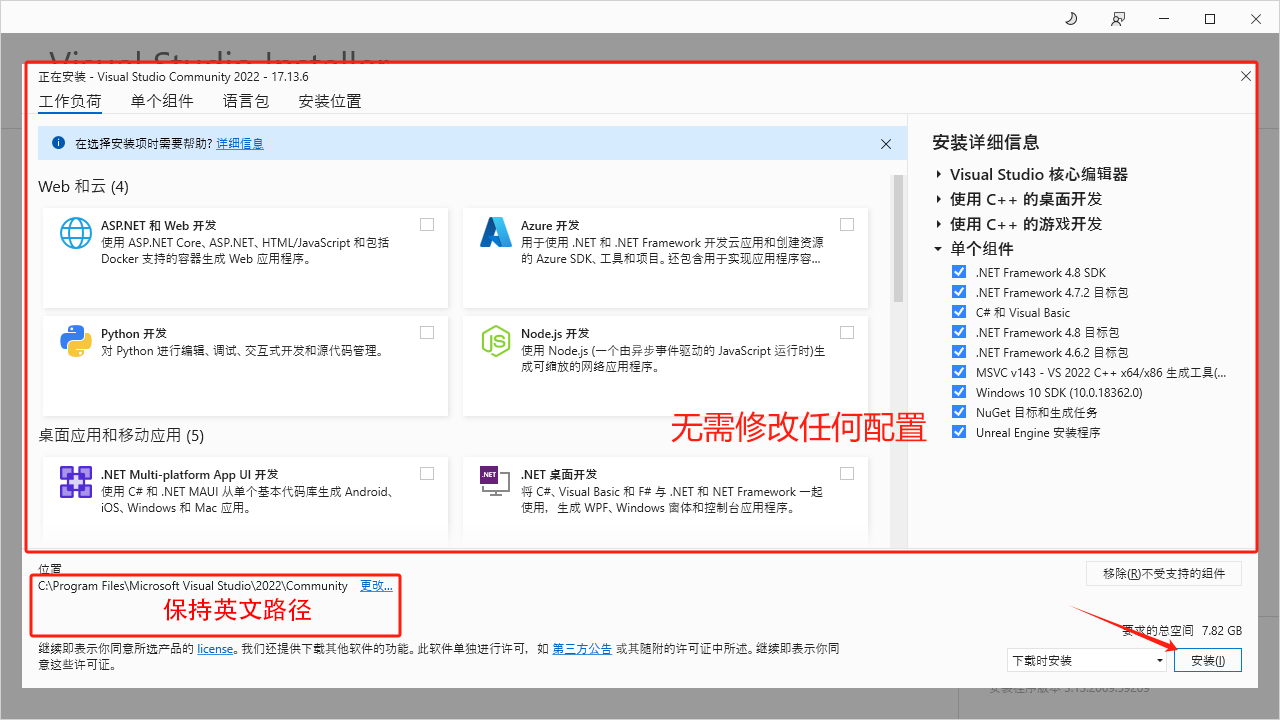The height and width of the screenshot is (720, 1280).
Task: Click the install path C:\Program Files text
Action: click(x=193, y=586)
